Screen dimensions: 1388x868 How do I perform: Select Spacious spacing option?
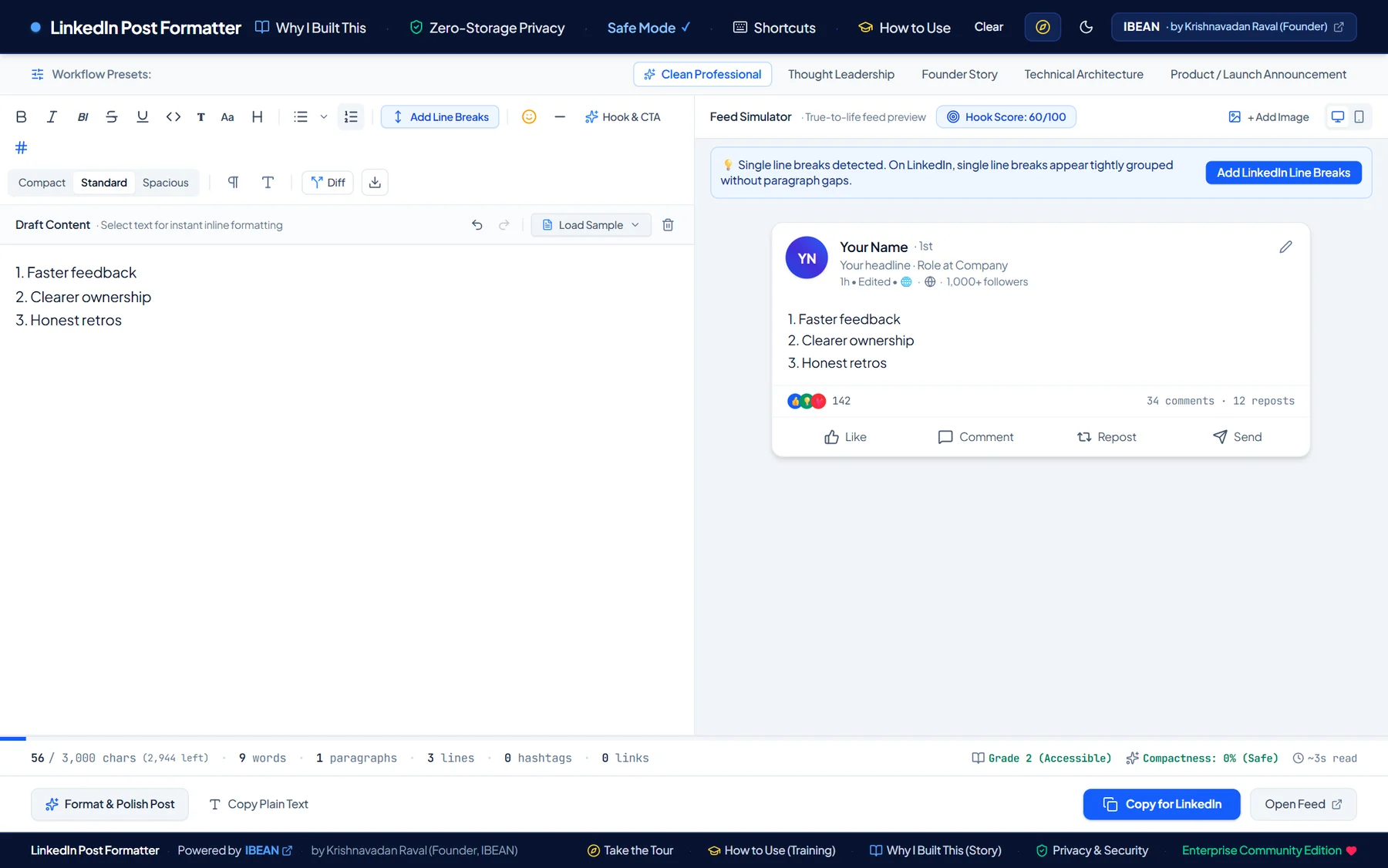click(x=166, y=183)
